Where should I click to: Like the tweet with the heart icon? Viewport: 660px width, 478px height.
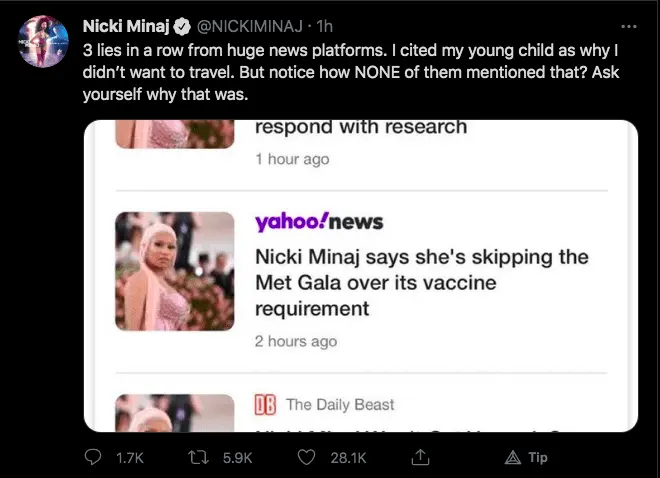click(x=310, y=457)
